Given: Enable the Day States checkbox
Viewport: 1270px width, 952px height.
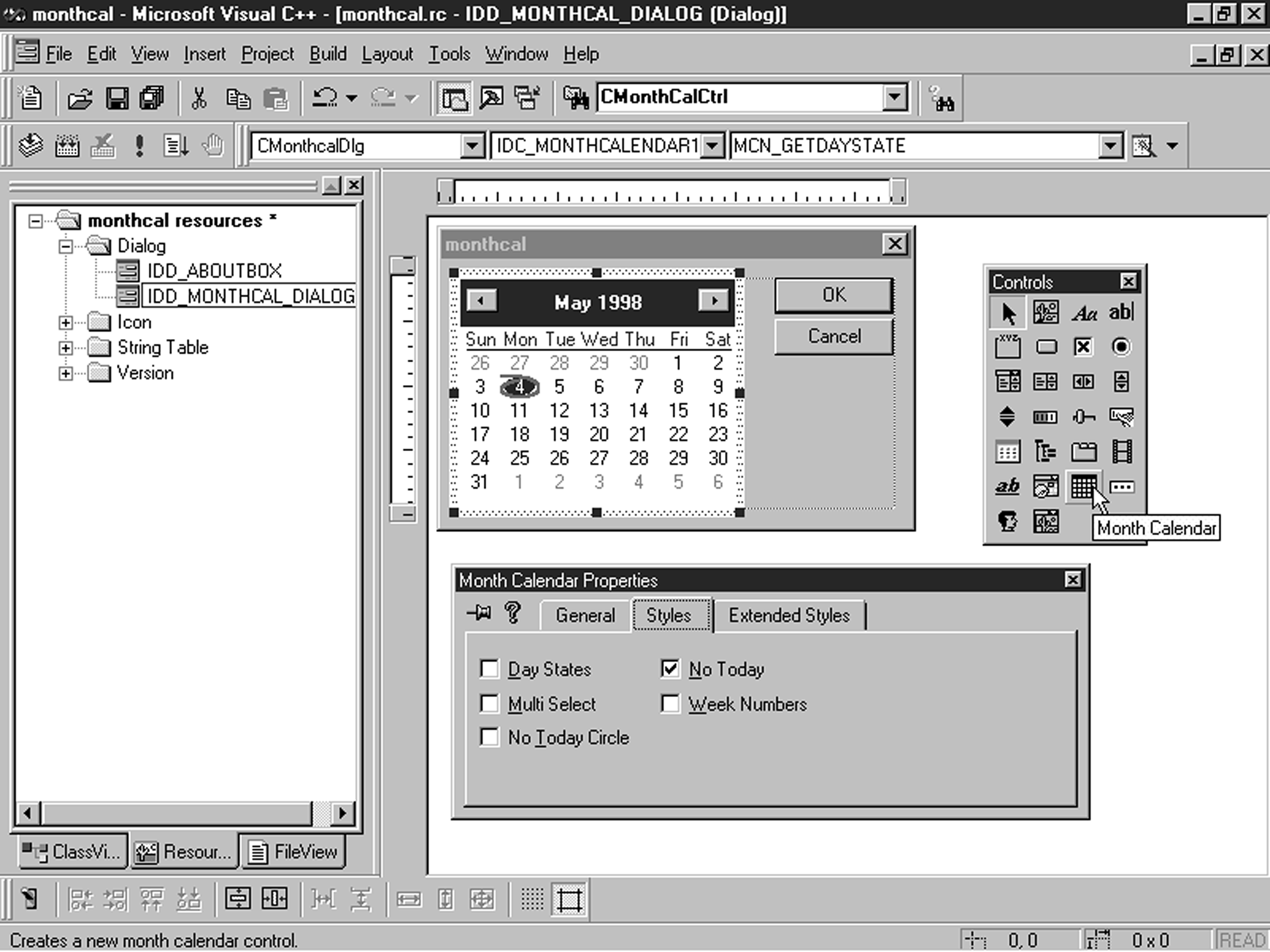Looking at the screenshot, I should 490,669.
